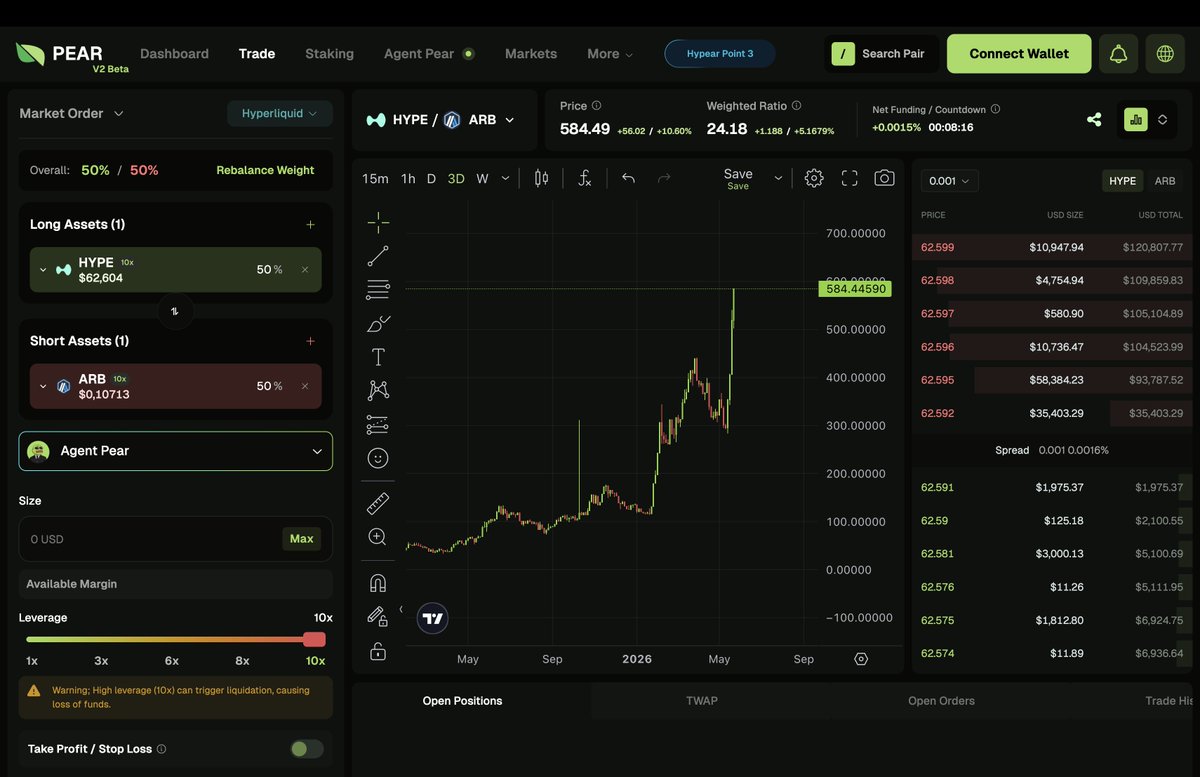Open the Markets page
This screenshot has height=777, width=1200.
coord(531,54)
